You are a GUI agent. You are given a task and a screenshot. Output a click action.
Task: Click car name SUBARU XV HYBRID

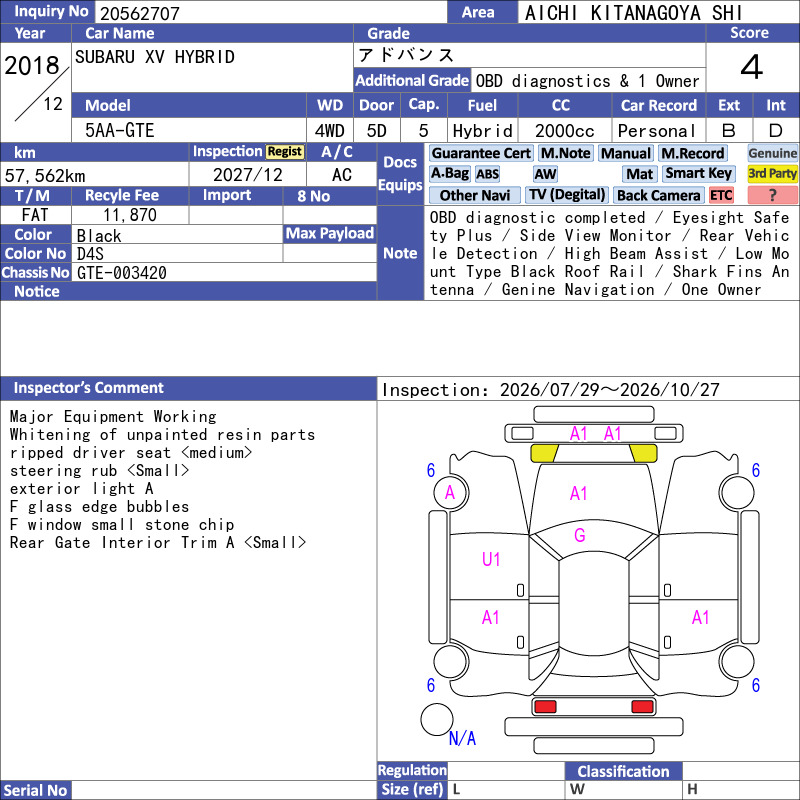tap(155, 57)
